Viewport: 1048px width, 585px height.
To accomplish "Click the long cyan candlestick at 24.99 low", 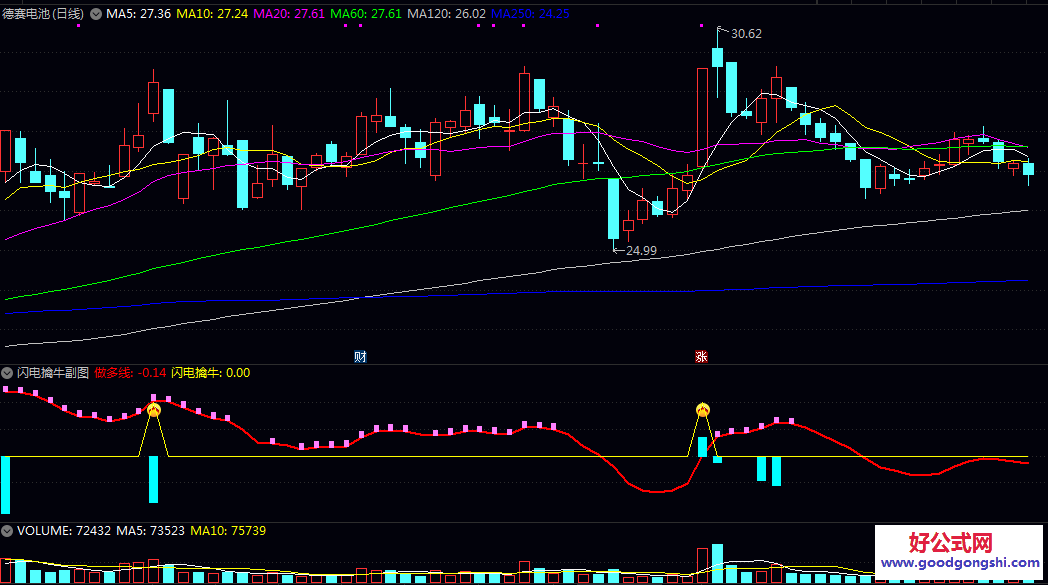I will (614, 209).
